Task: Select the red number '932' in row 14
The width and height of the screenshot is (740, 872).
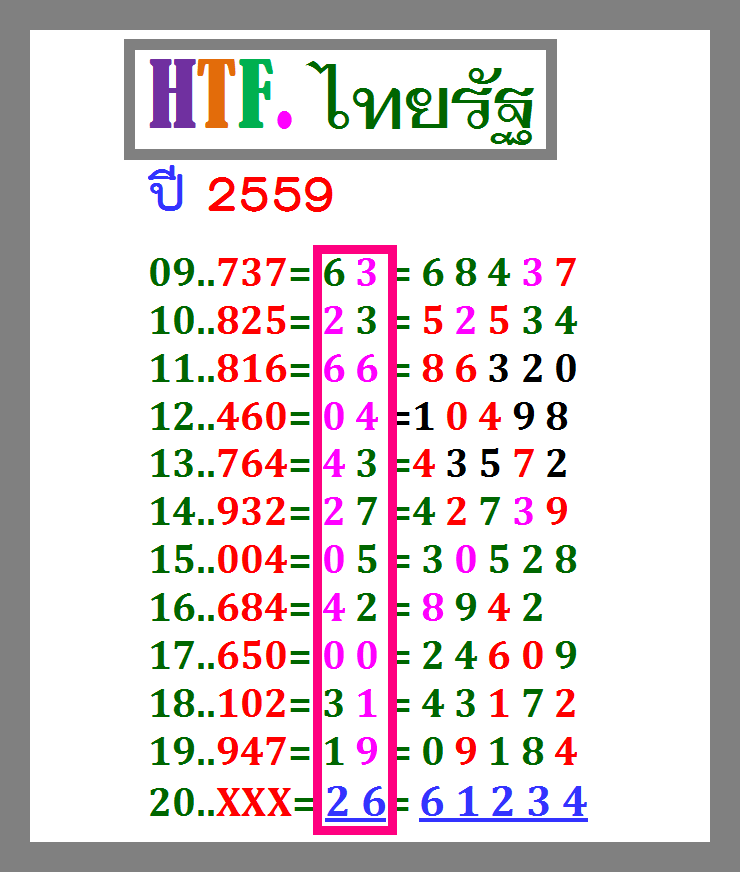Action: point(251,511)
